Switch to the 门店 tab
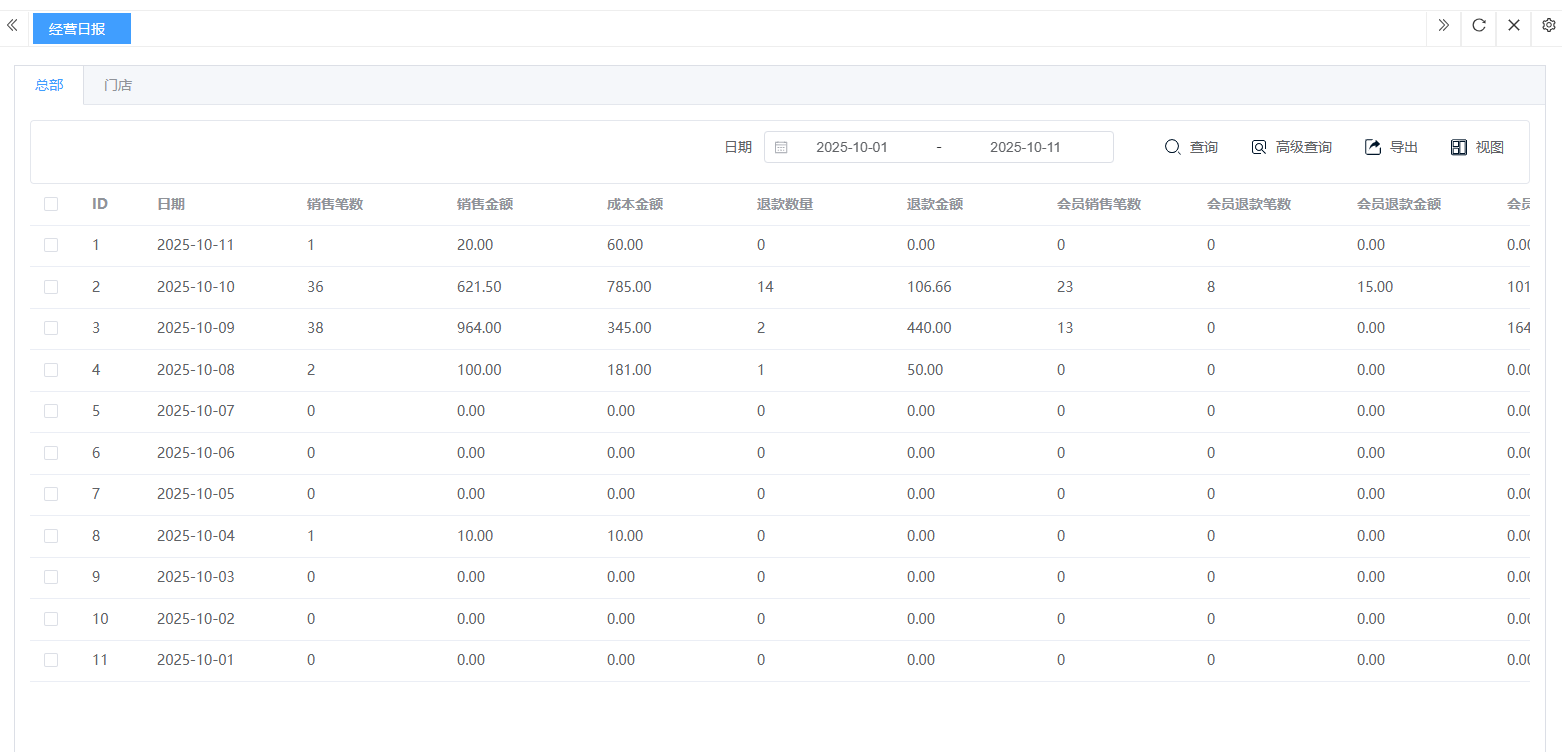The image size is (1562, 752). pos(118,85)
